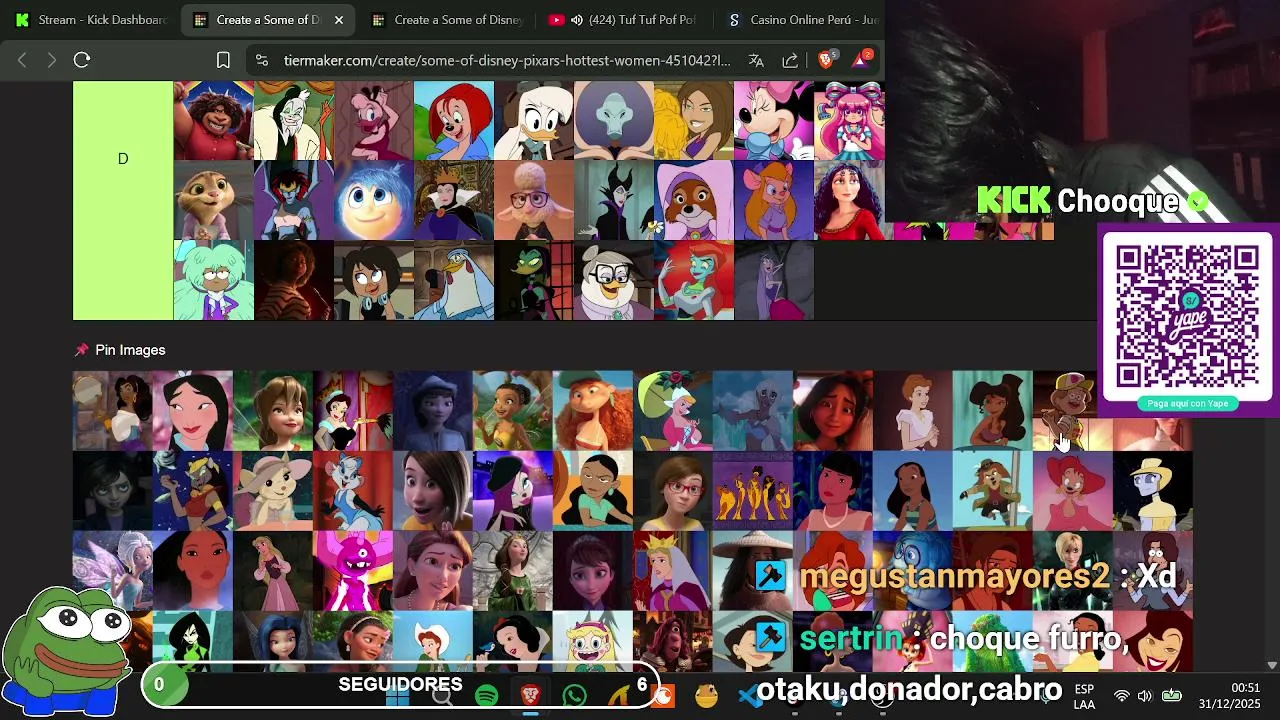Close the active Create a Some of D tab

coord(339,20)
